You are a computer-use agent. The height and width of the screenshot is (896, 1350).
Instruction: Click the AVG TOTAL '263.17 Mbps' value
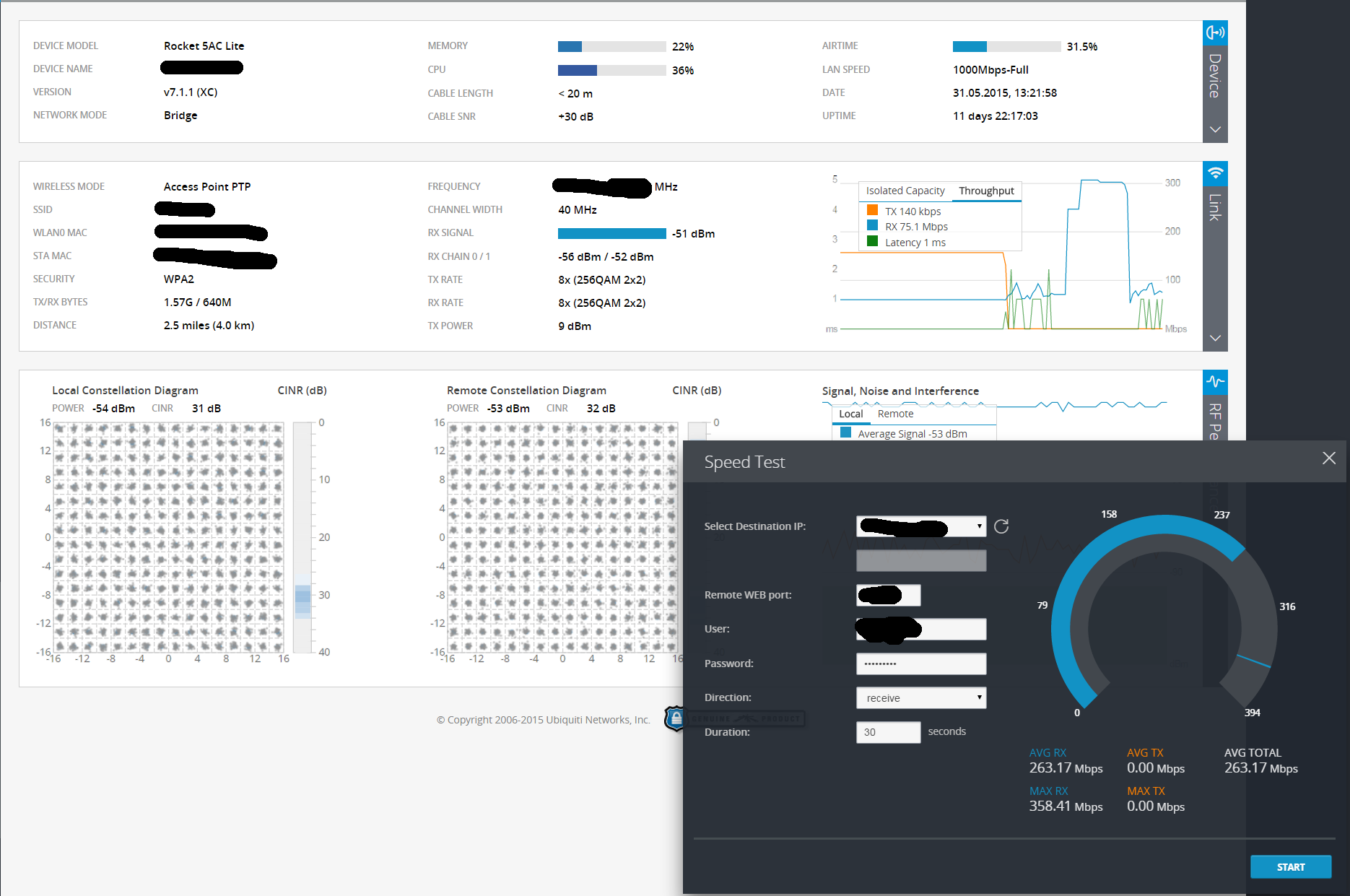[1260, 768]
